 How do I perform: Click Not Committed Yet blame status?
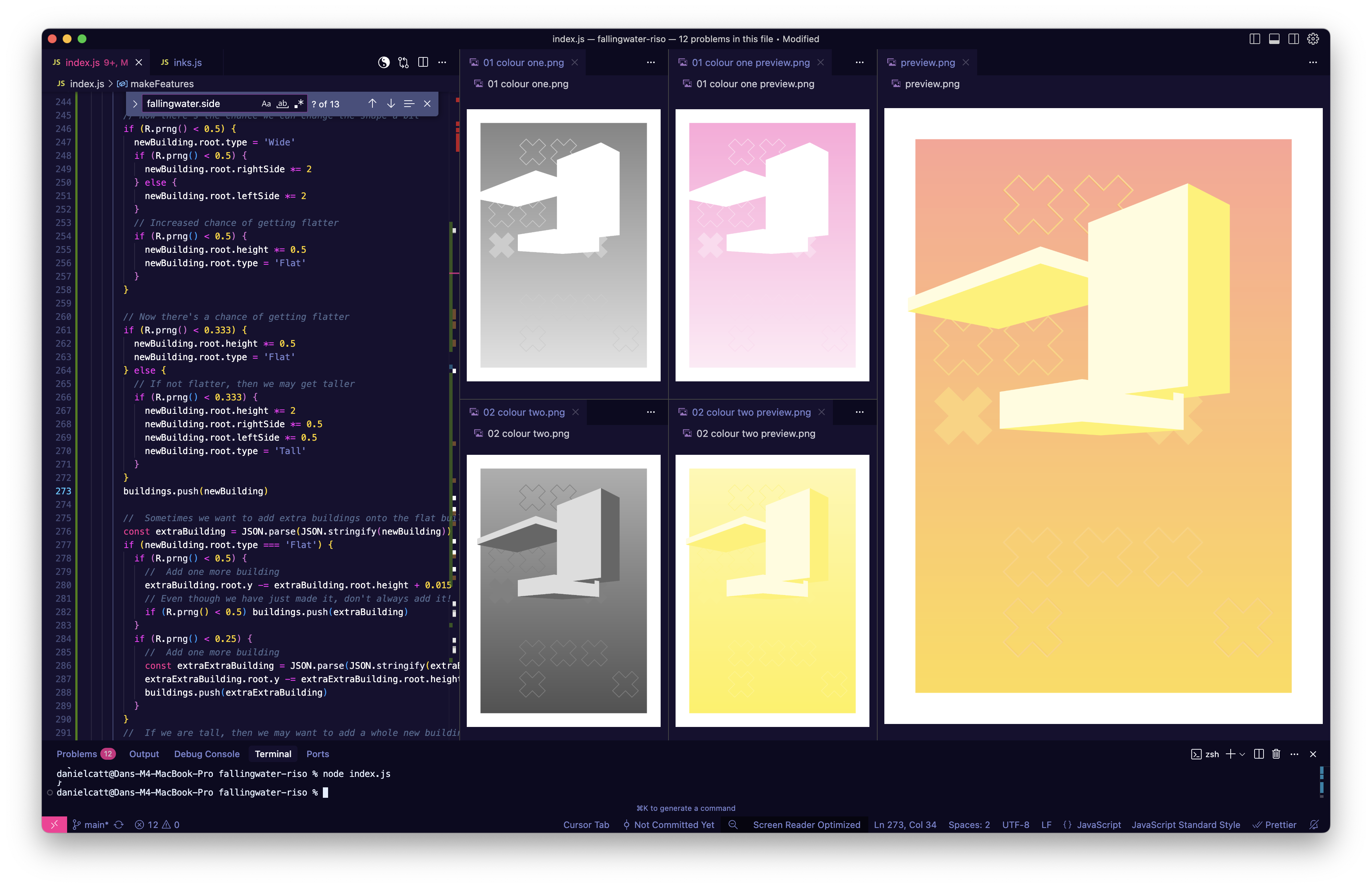[x=668, y=825]
